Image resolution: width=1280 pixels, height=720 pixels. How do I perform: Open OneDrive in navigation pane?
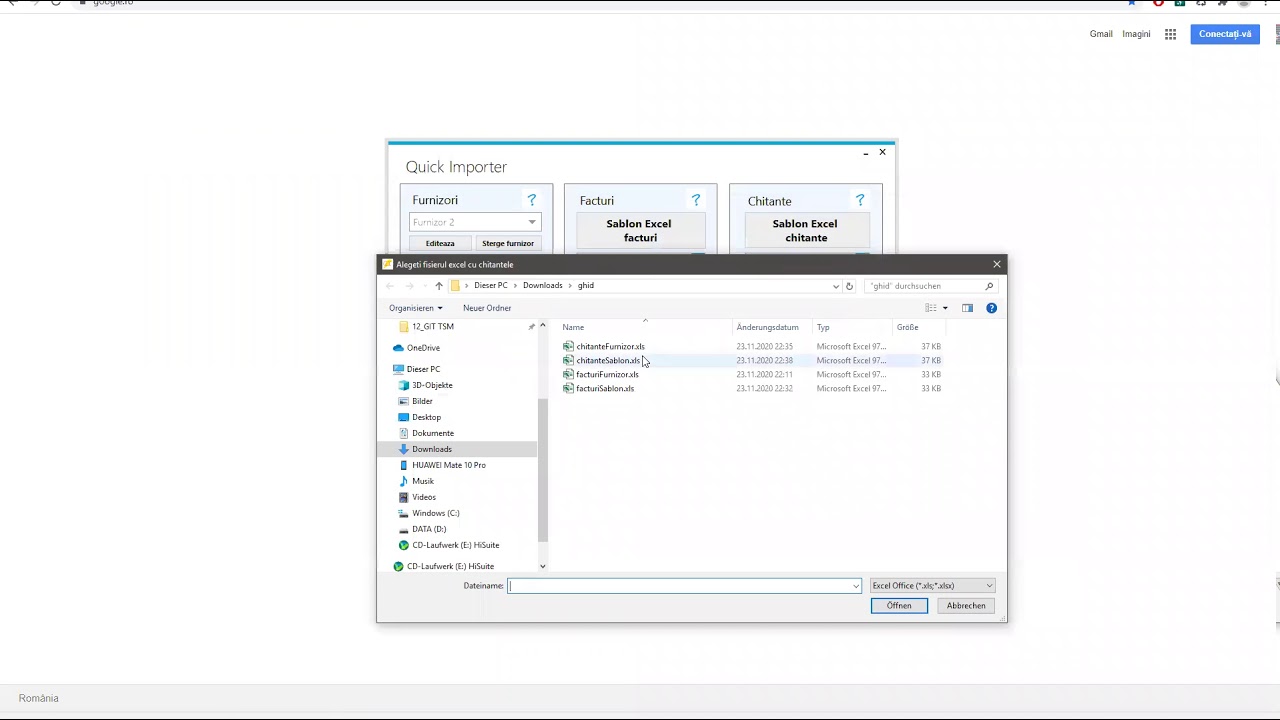click(x=423, y=348)
